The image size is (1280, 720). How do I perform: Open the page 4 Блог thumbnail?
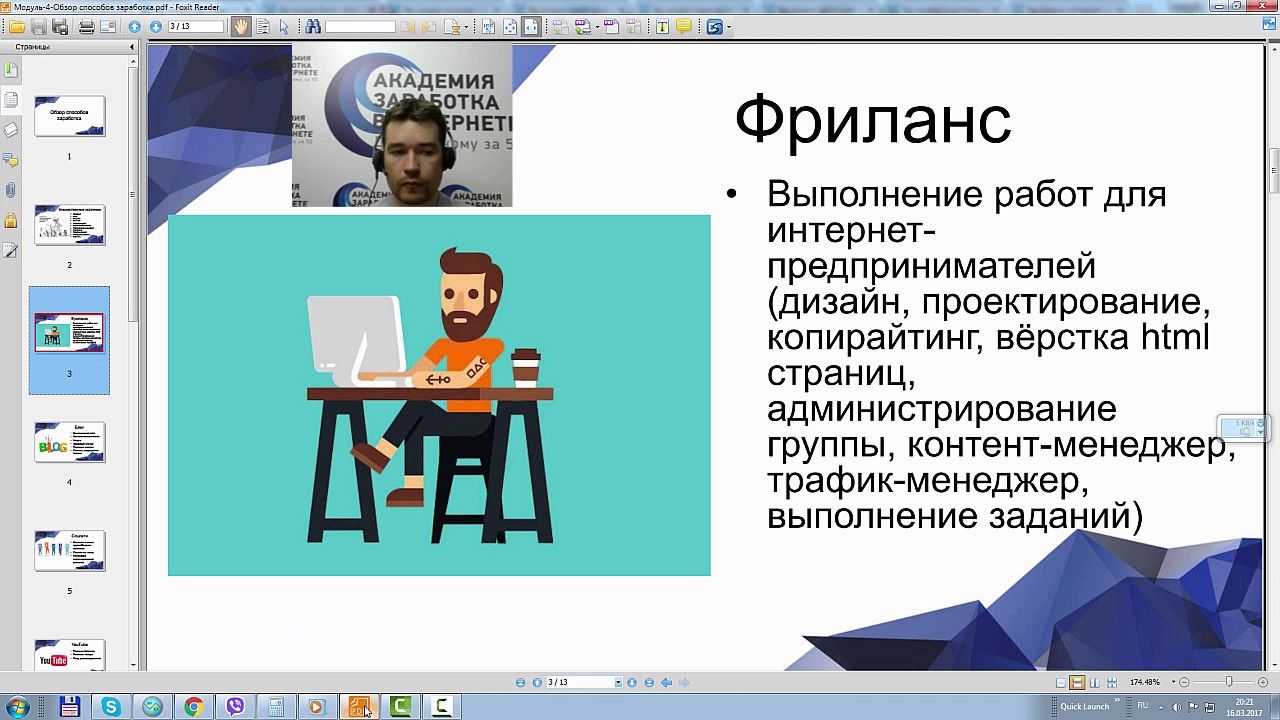(70, 442)
